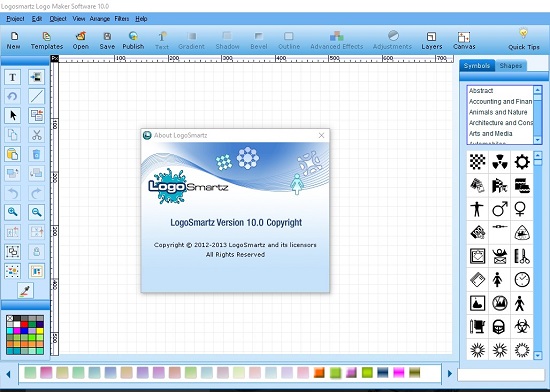Image resolution: width=550 pixels, height=392 pixels.
Task: Open Advanced Effects
Action: tap(336, 40)
